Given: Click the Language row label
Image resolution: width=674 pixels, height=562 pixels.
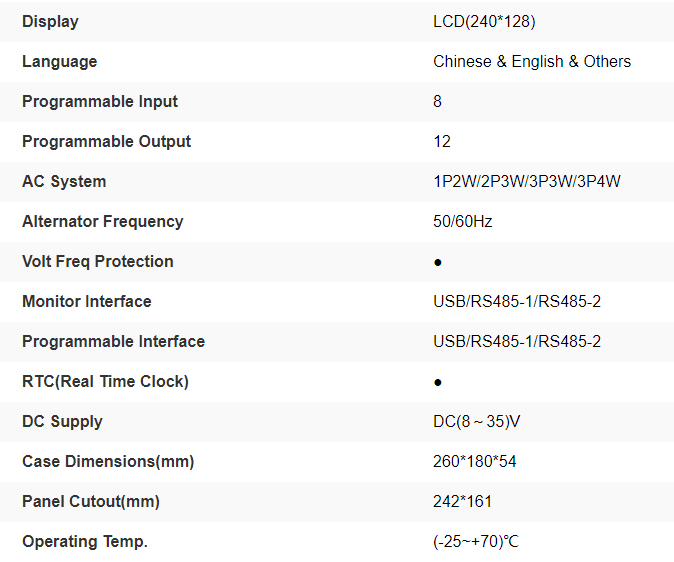Looking at the screenshot, I should 59,61.
